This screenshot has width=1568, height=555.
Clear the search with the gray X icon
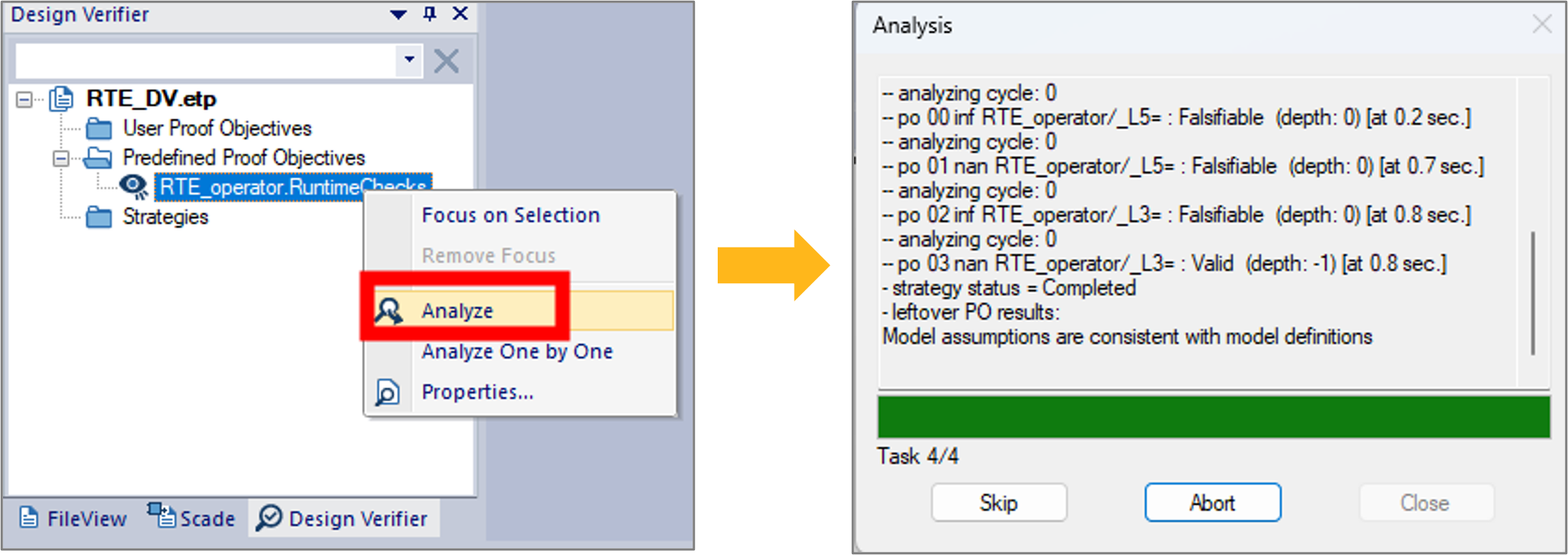coord(446,61)
